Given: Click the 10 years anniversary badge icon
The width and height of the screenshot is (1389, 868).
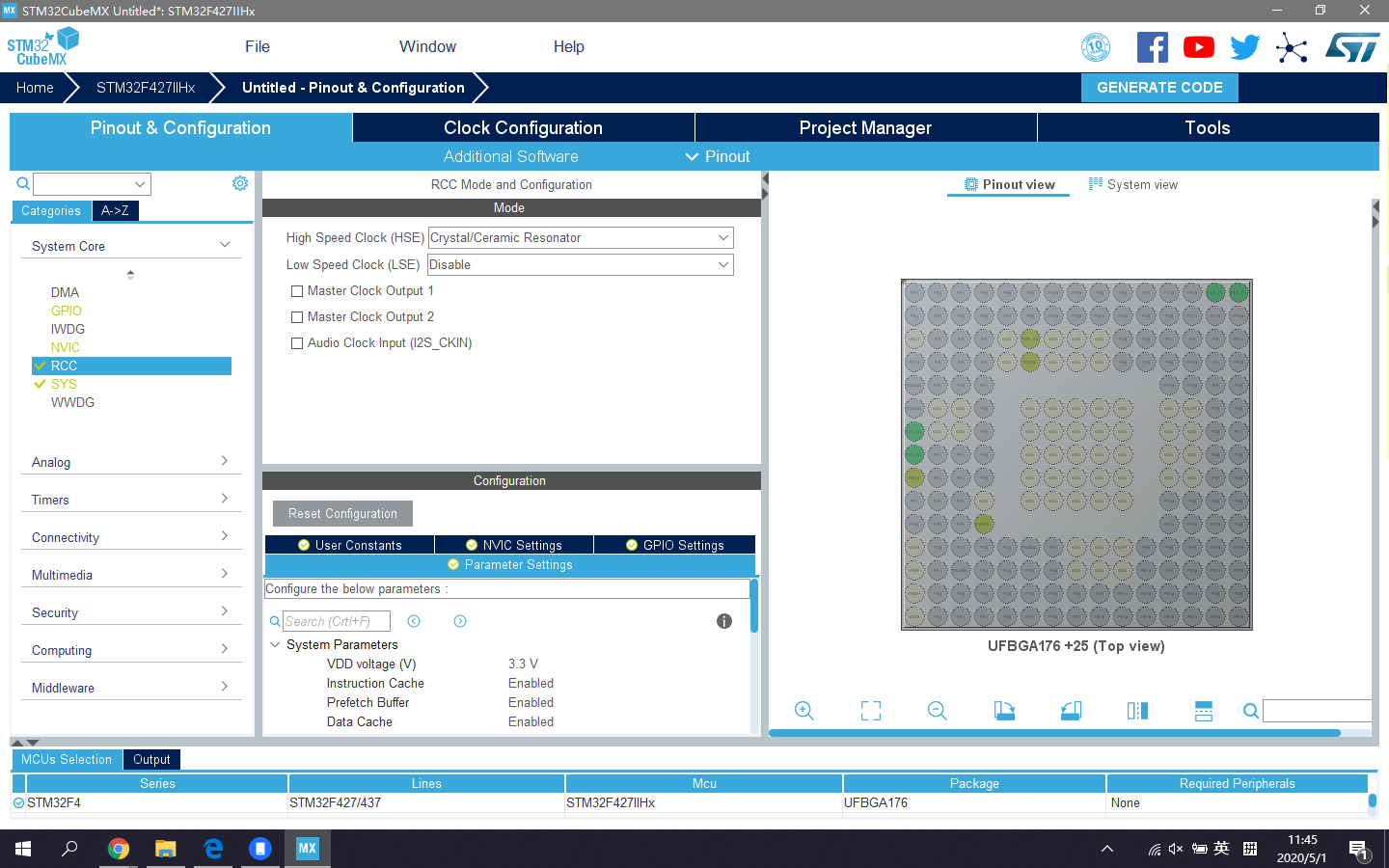Looking at the screenshot, I should tap(1096, 47).
